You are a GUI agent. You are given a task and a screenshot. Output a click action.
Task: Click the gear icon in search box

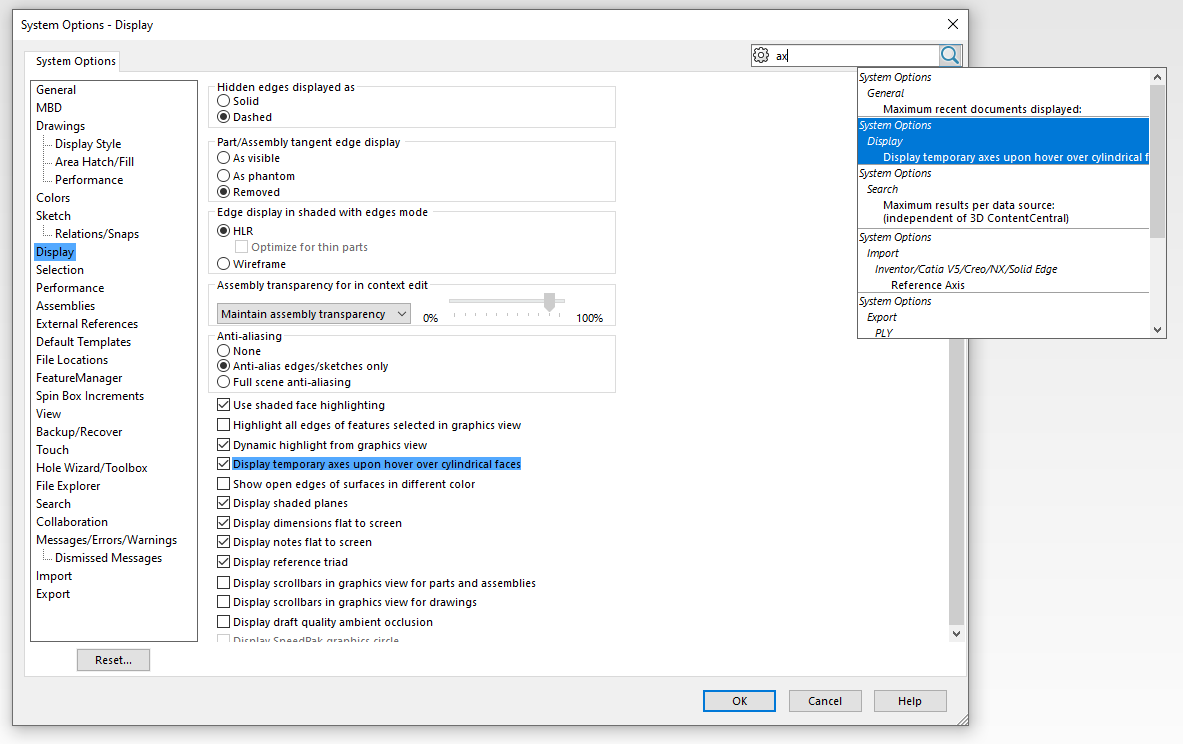(761, 56)
